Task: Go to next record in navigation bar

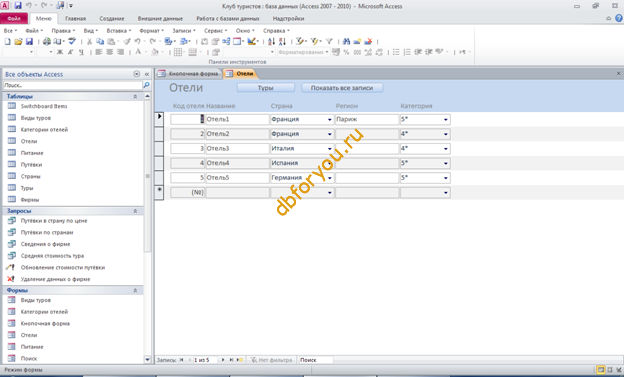Action: point(223,360)
